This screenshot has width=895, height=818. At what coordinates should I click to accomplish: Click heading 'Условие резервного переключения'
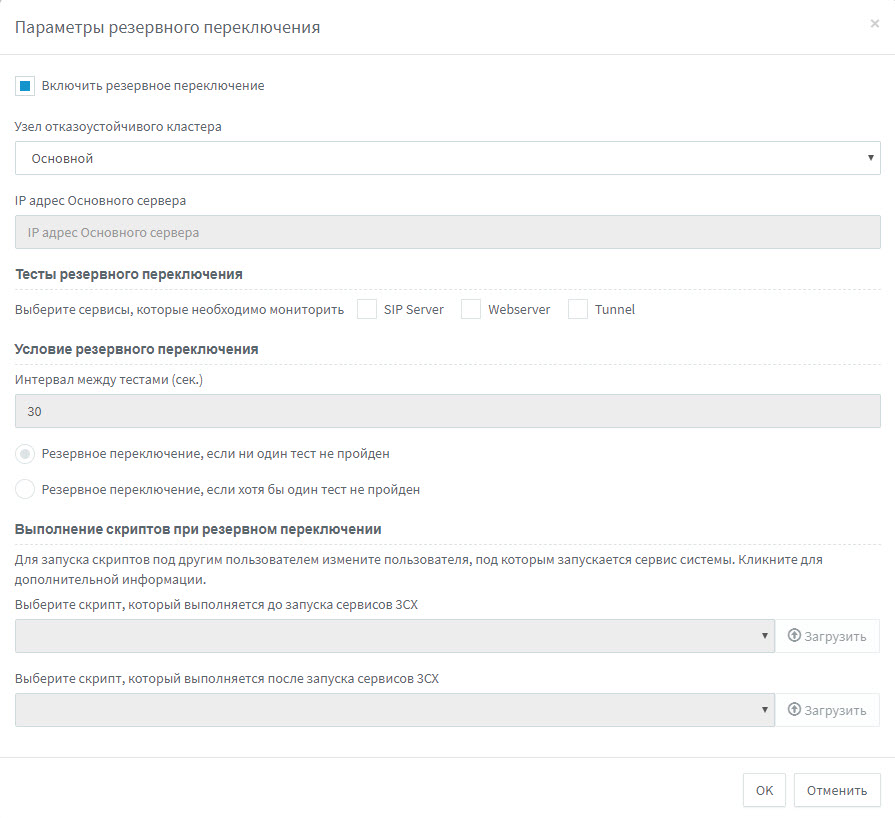(136, 349)
